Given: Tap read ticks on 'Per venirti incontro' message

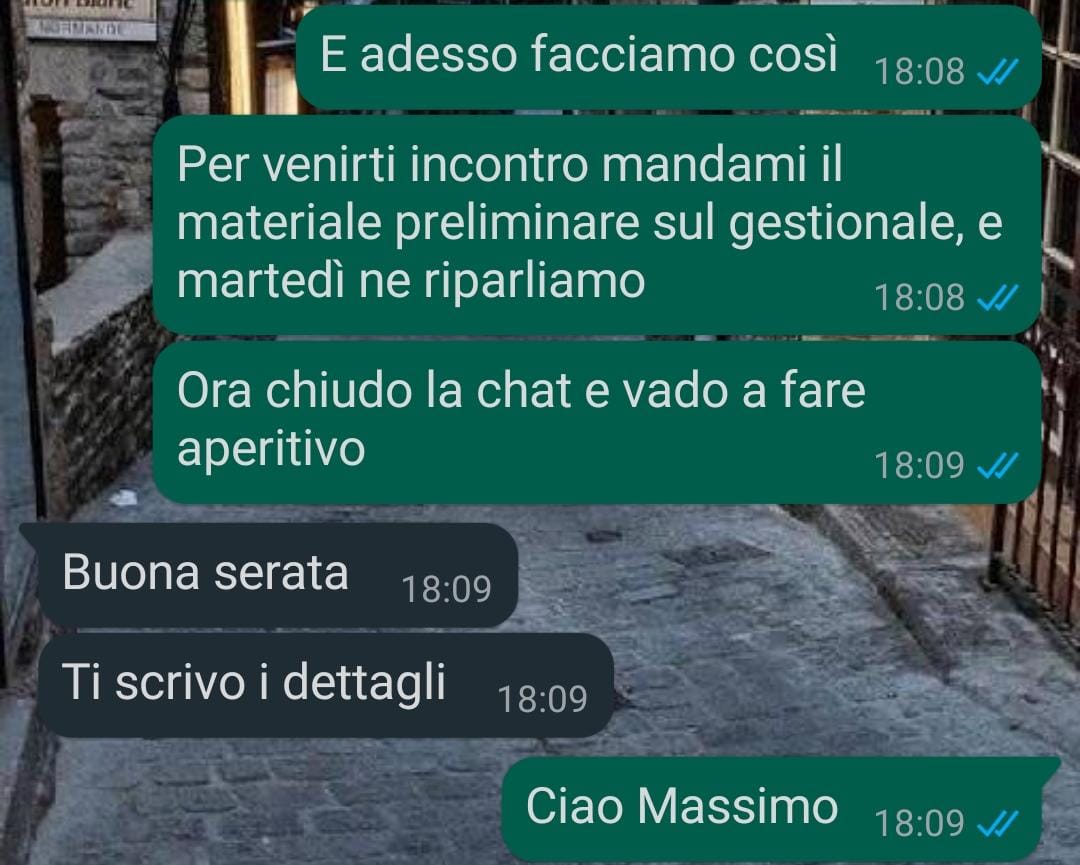Looking at the screenshot, I should coord(998,298).
